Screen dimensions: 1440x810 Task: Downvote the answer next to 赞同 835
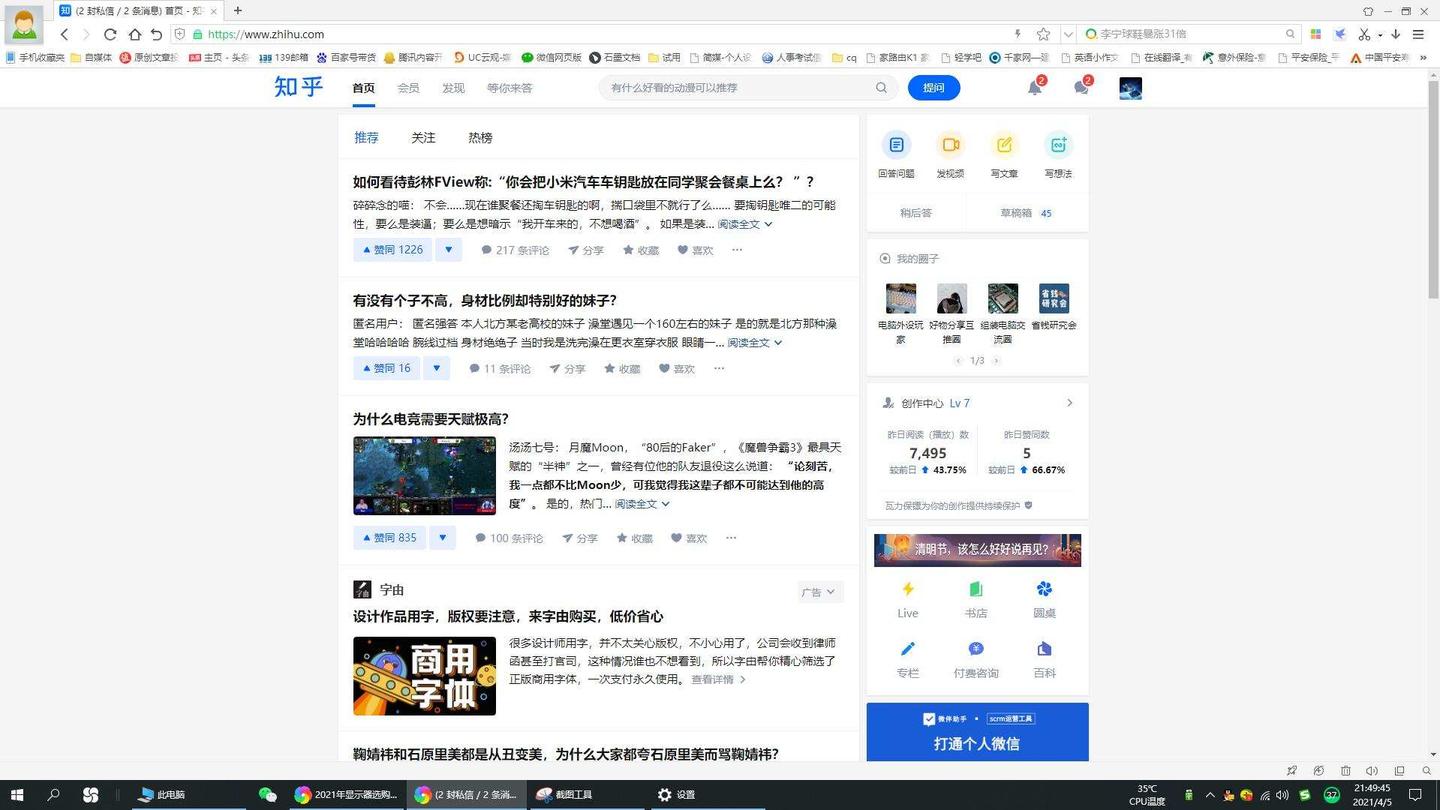tap(443, 538)
